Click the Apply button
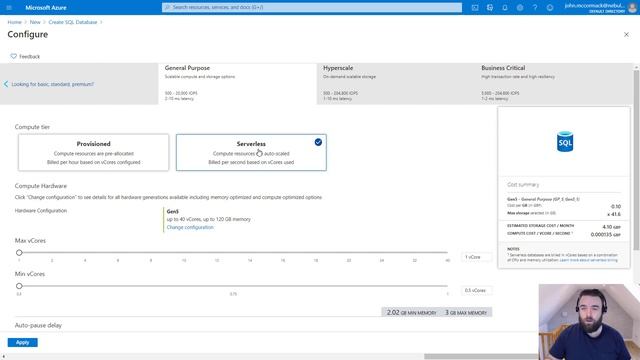 point(22,342)
